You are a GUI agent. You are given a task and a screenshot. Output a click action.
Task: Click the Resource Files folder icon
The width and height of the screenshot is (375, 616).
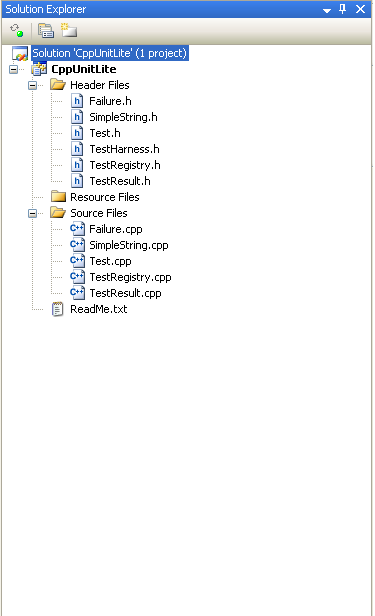click(58, 196)
